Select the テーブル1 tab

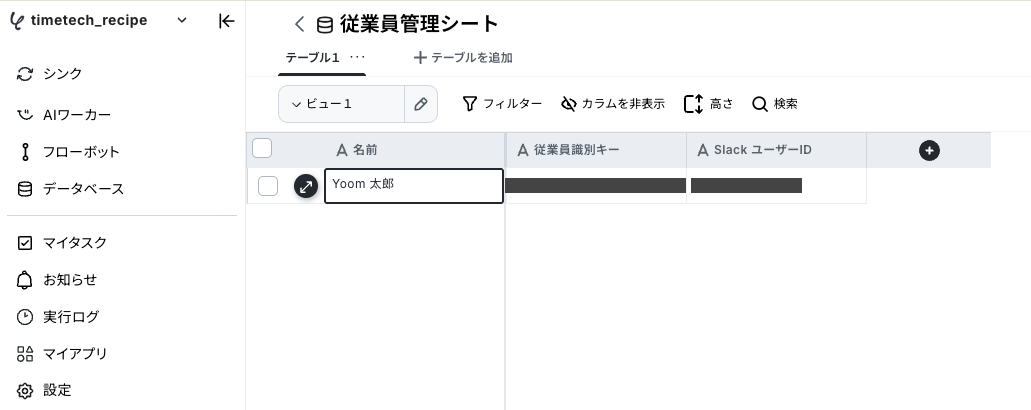[312, 57]
